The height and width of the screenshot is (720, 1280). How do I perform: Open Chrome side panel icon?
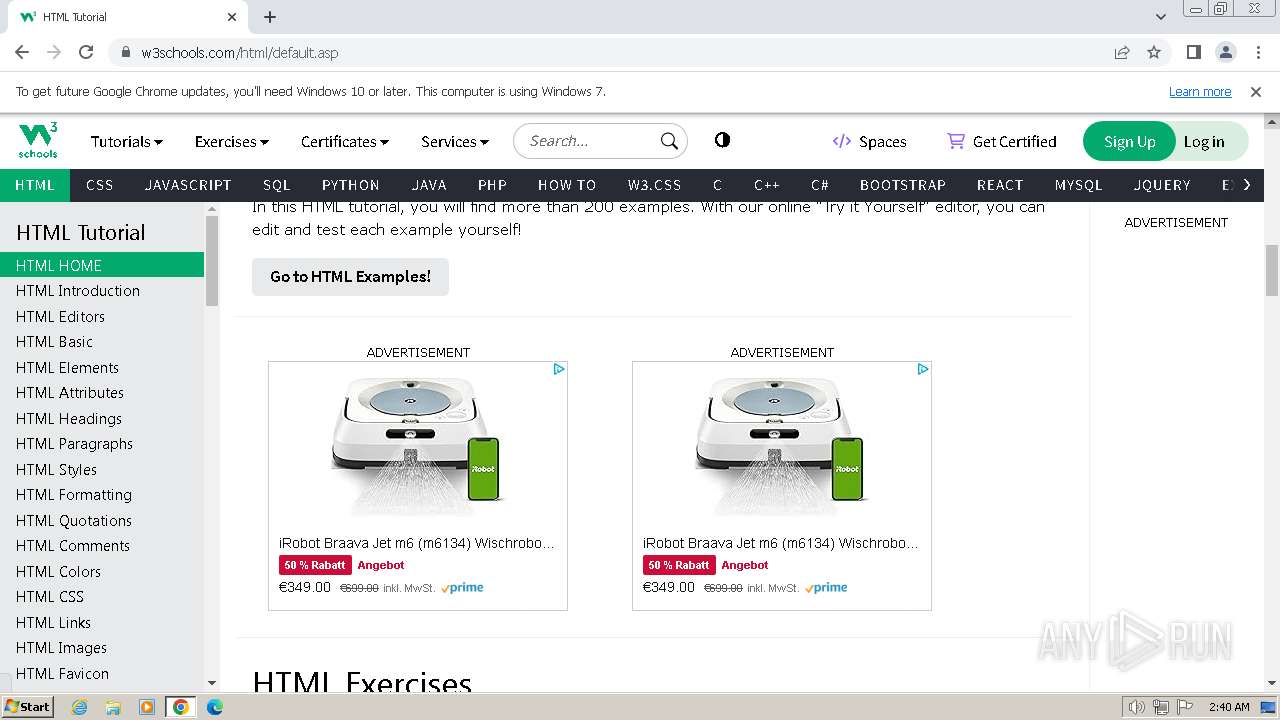pyautogui.click(x=1193, y=52)
